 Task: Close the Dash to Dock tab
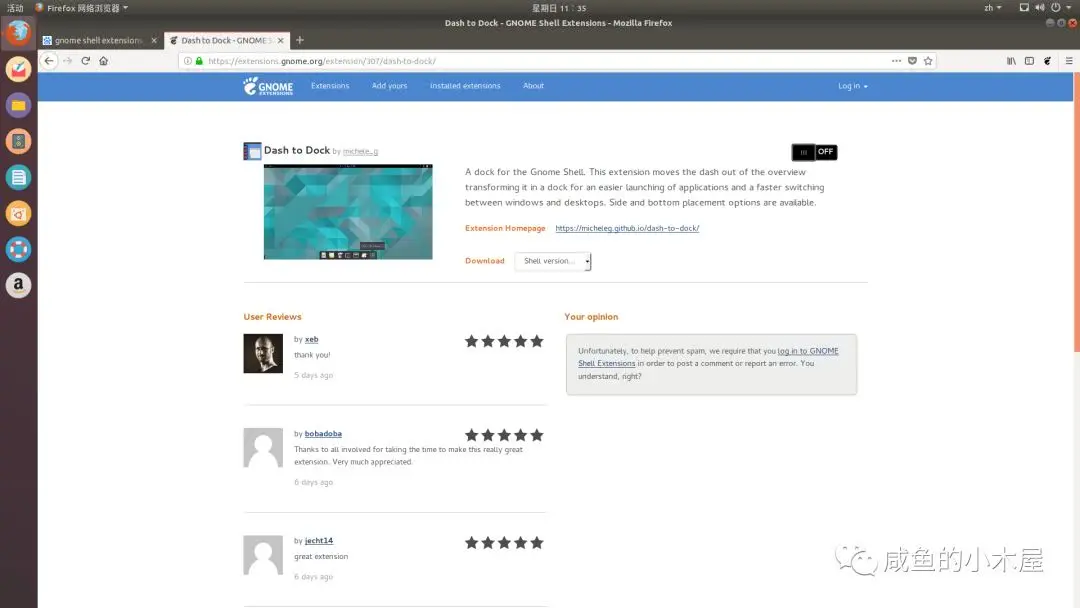pyautogui.click(x=280, y=41)
